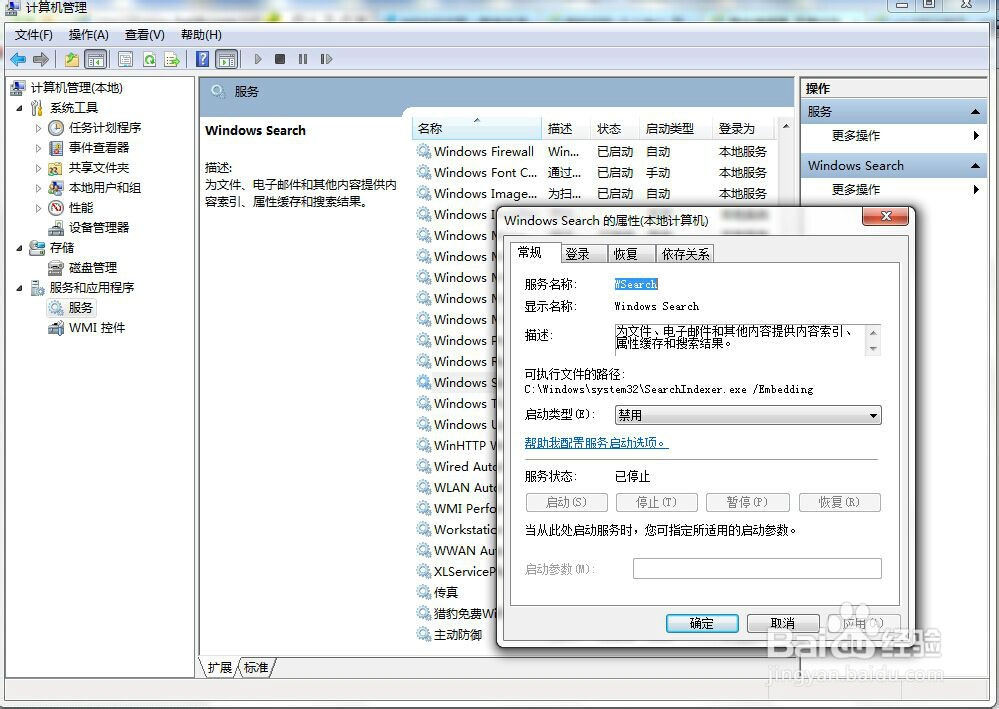The height and width of the screenshot is (709, 999).
Task: Select 共享文件夹 in the tree
Action: tap(99, 168)
